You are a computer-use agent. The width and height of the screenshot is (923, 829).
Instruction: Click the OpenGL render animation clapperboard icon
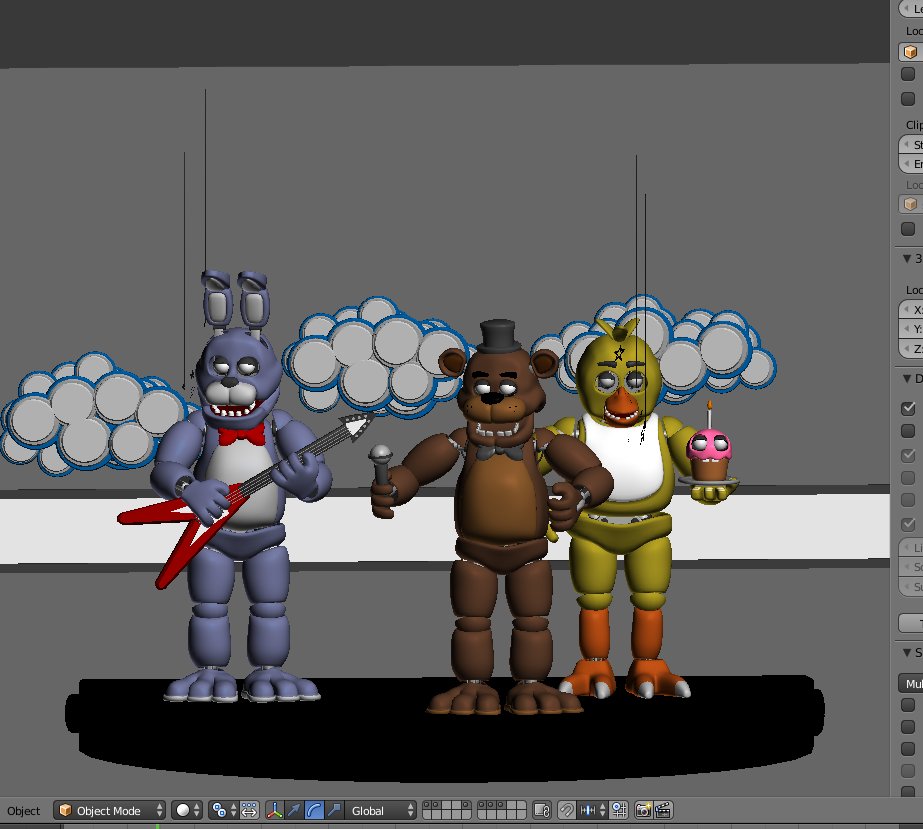(x=663, y=811)
